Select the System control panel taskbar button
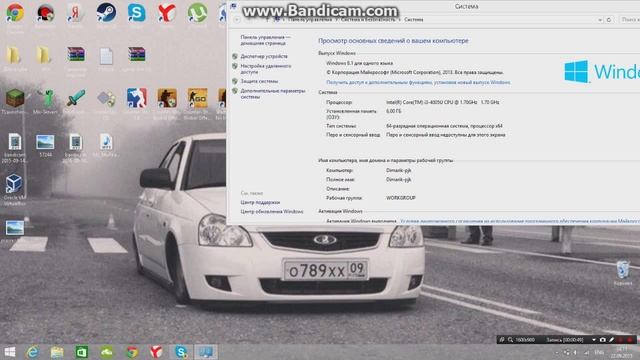This screenshot has width=640, height=360. click(x=206, y=352)
